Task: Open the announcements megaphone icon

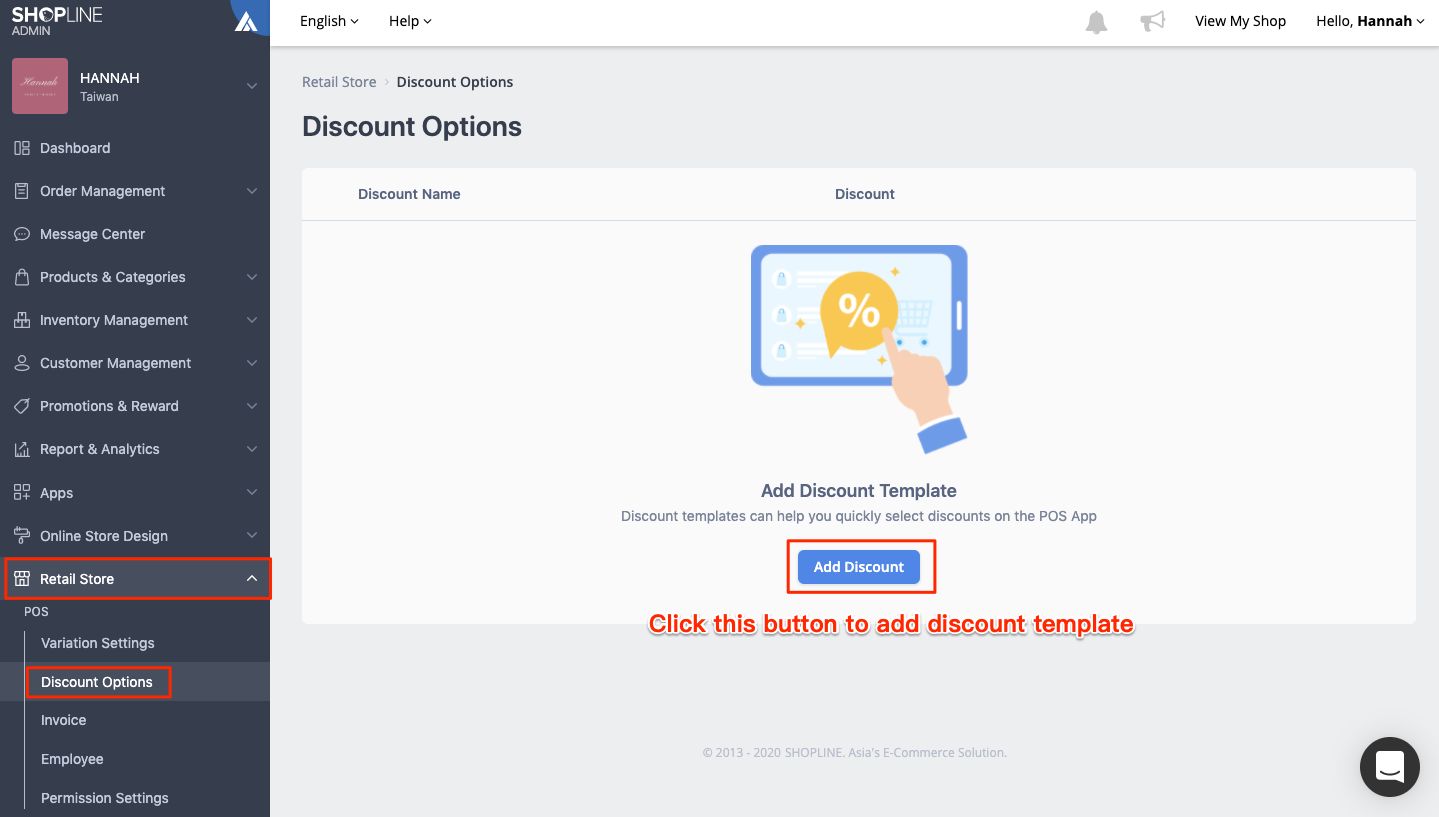Action: (x=1153, y=21)
